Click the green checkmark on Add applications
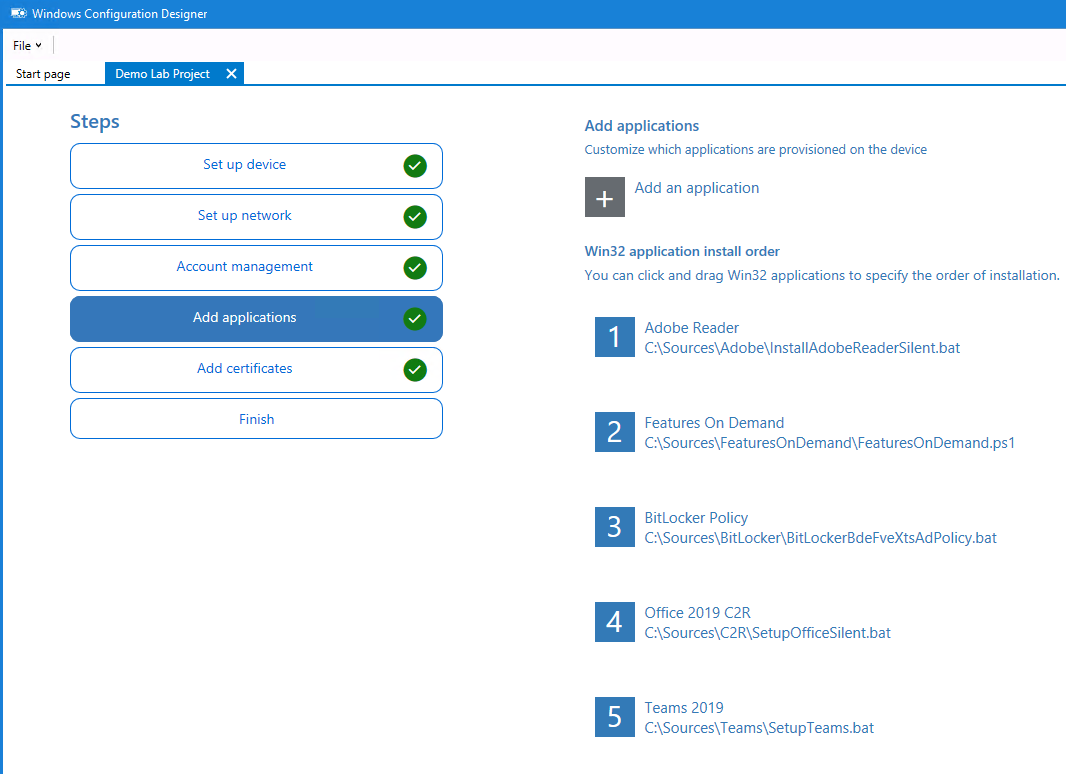The height and width of the screenshot is (774, 1066). pos(415,319)
